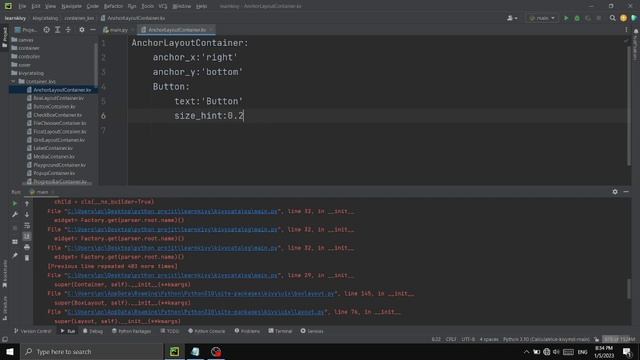Open Terminal tool window tab
Screen dimensions: 640x360
pos(280,331)
